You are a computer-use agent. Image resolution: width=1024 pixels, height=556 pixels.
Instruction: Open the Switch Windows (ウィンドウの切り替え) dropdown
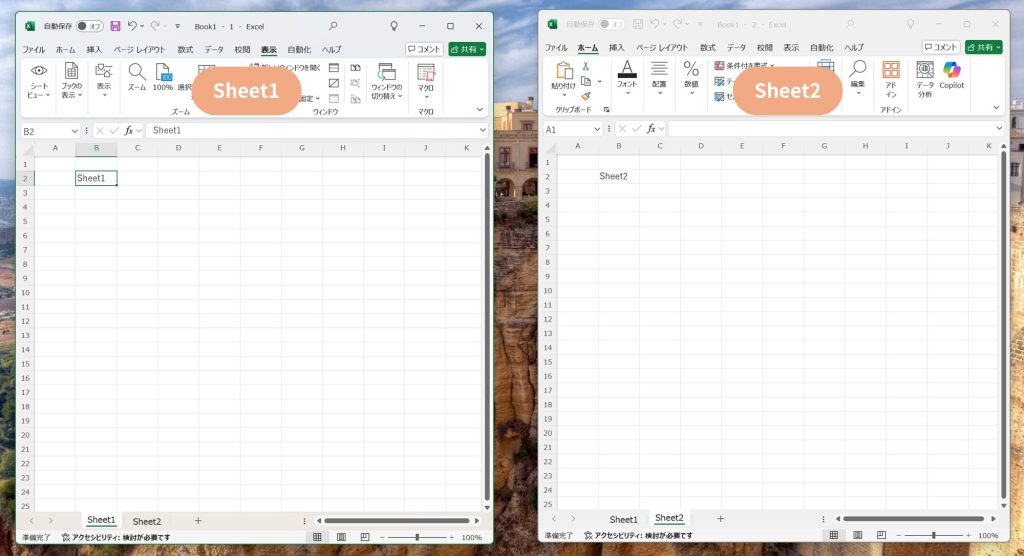(x=386, y=81)
